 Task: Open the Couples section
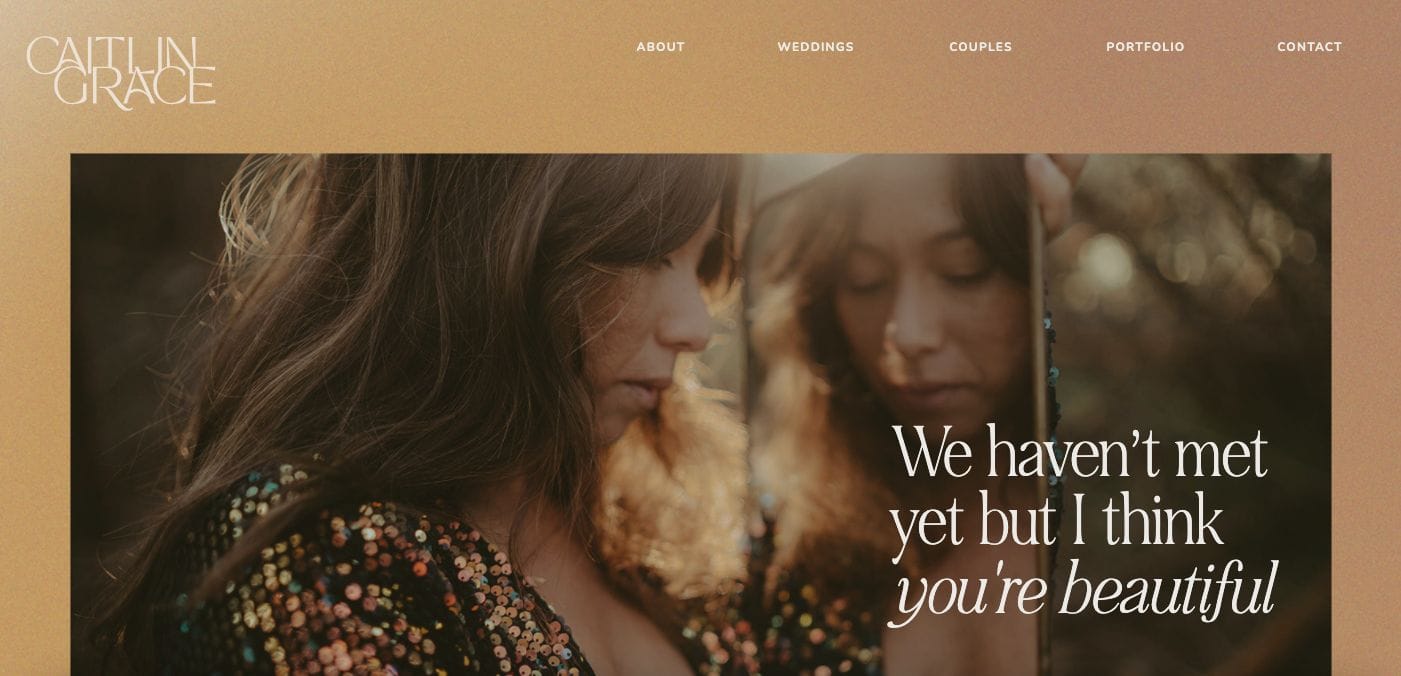[980, 47]
